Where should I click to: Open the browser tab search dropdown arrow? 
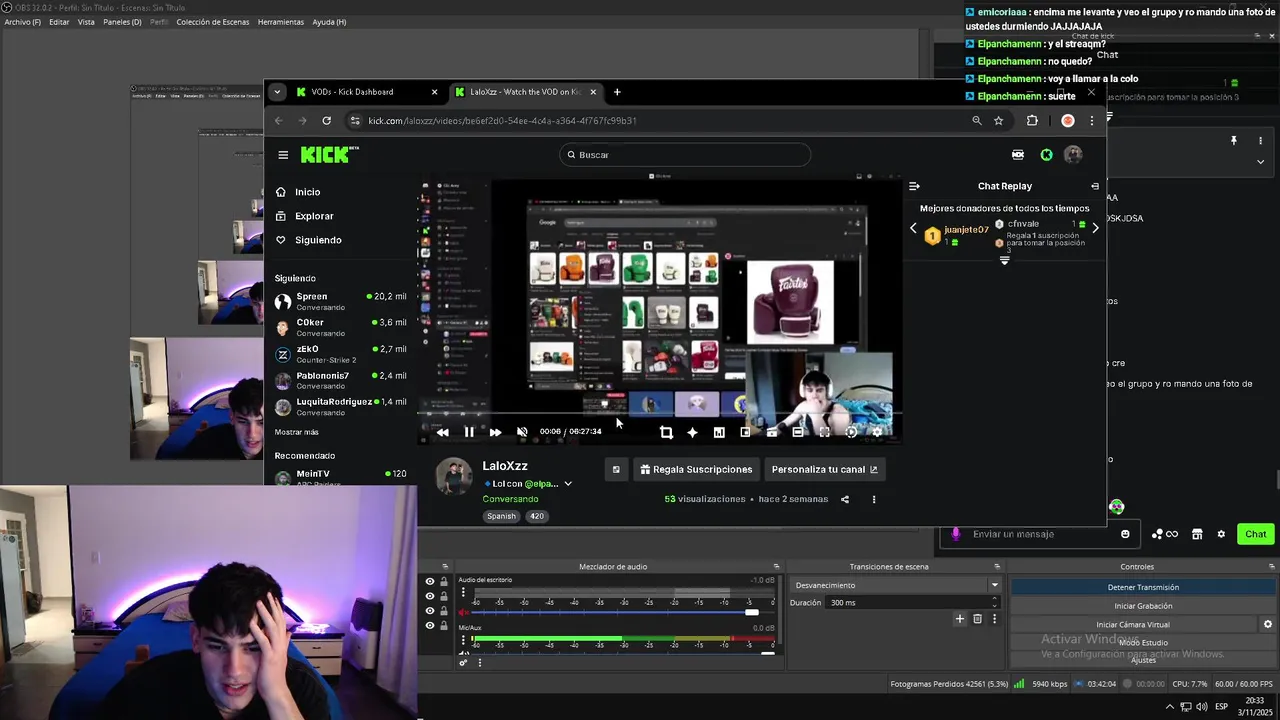click(277, 92)
